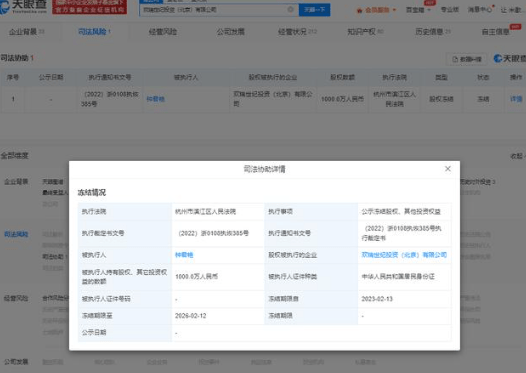Screen dimensions: 526x373
Task: Select the freeze end date 2026-02-12
Action: 190,316
